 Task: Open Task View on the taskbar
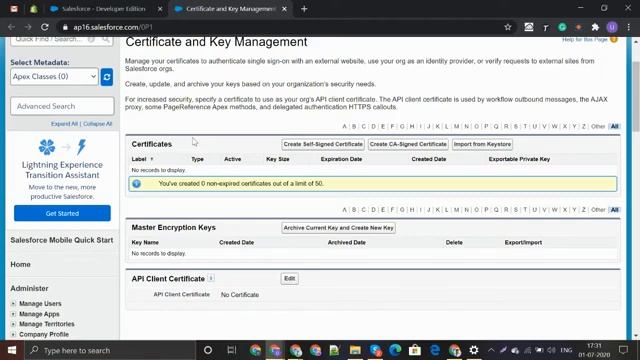point(232,350)
